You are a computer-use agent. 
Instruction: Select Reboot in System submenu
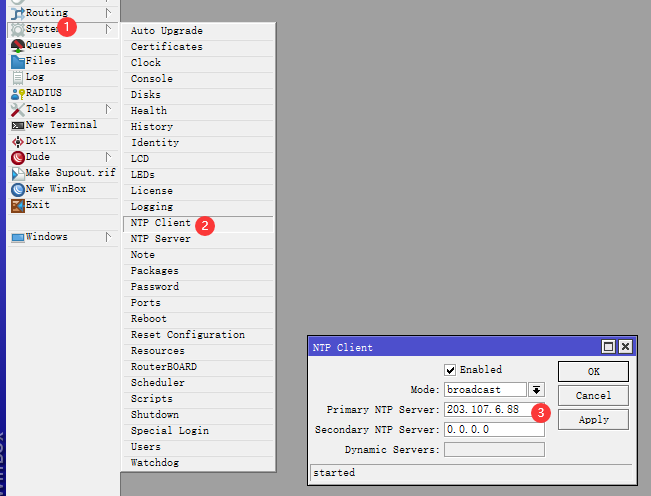[x=198, y=319]
